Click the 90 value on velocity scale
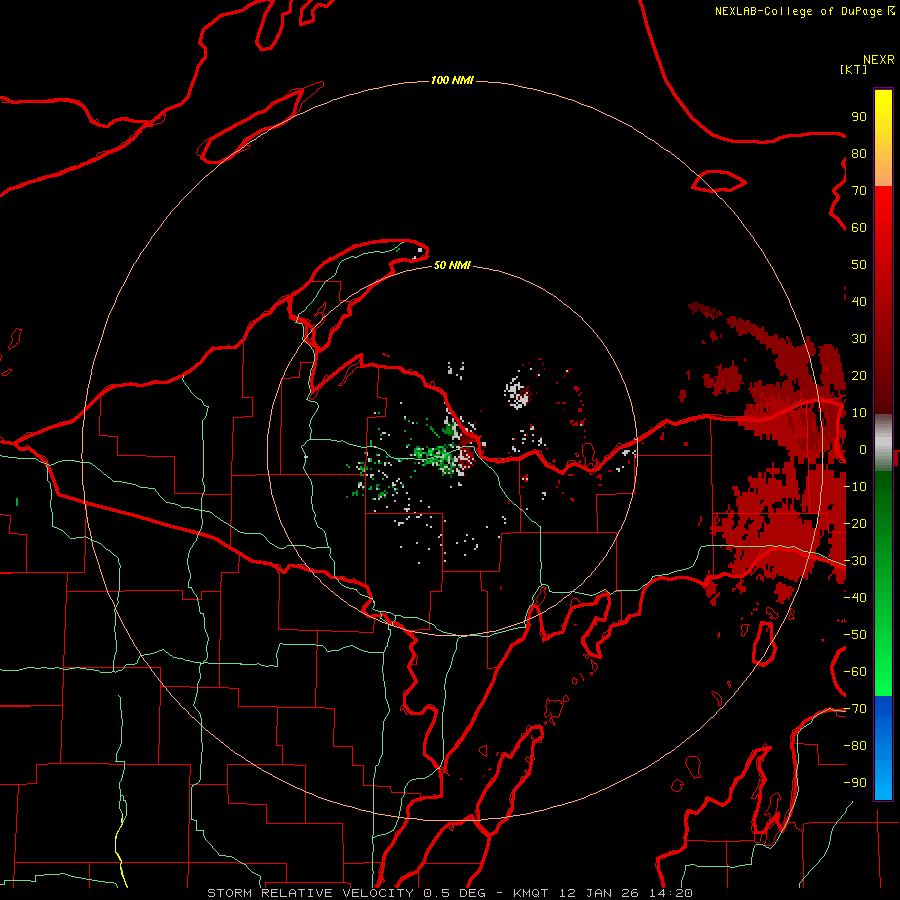 pyautogui.click(x=859, y=117)
